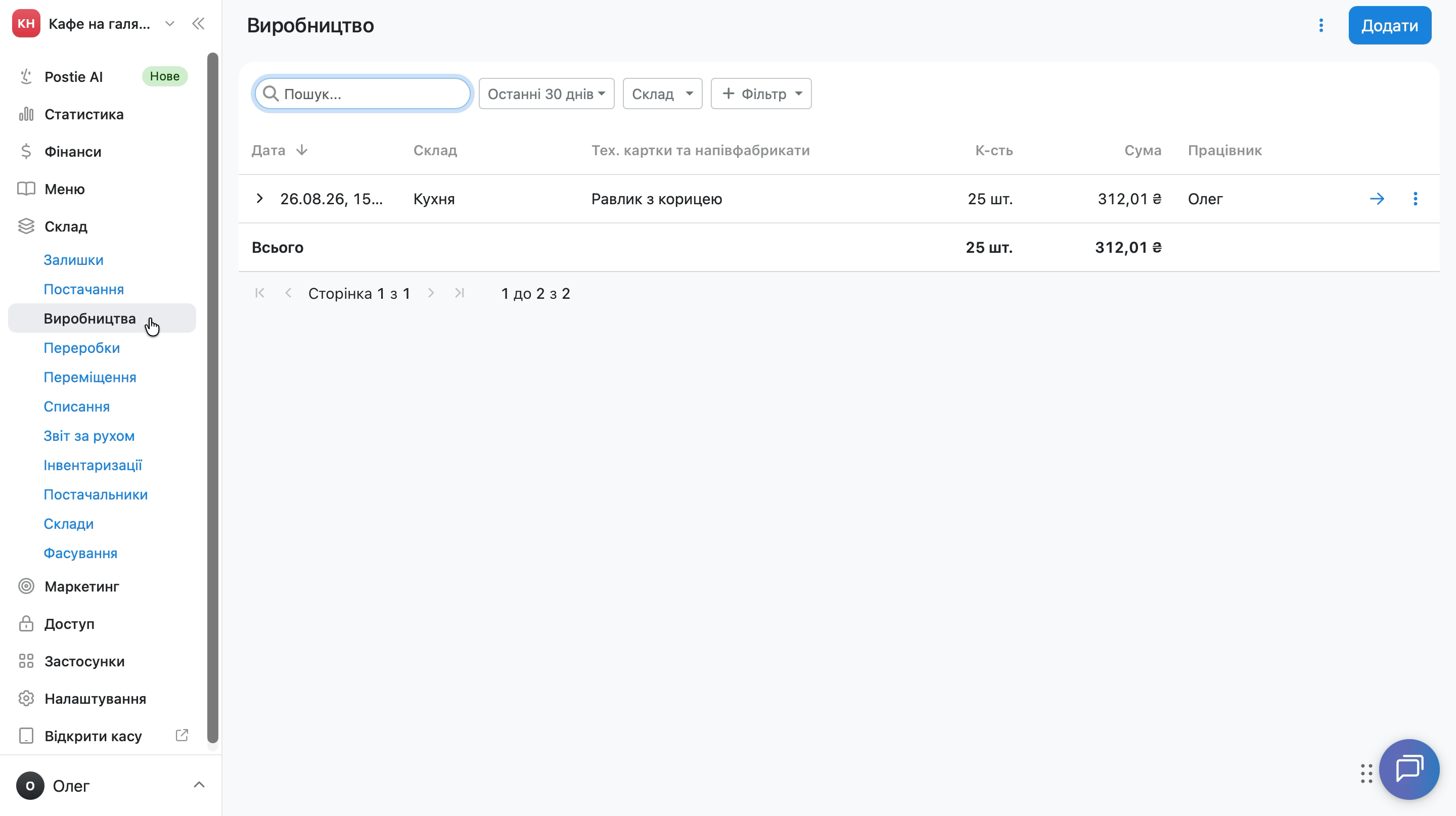The image size is (1456, 816).
Task: Click the Відкрити касу tablet icon
Action: tap(26, 736)
